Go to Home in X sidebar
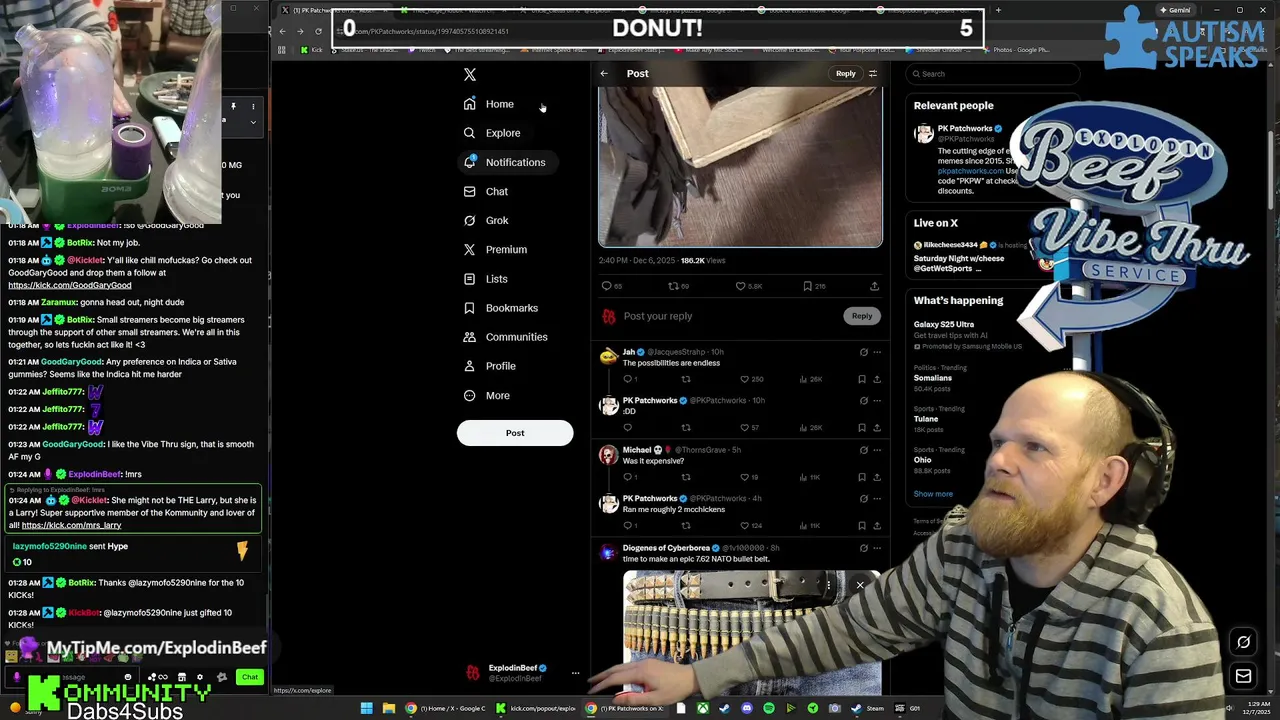This screenshot has width=1280, height=720. (x=489, y=104)
